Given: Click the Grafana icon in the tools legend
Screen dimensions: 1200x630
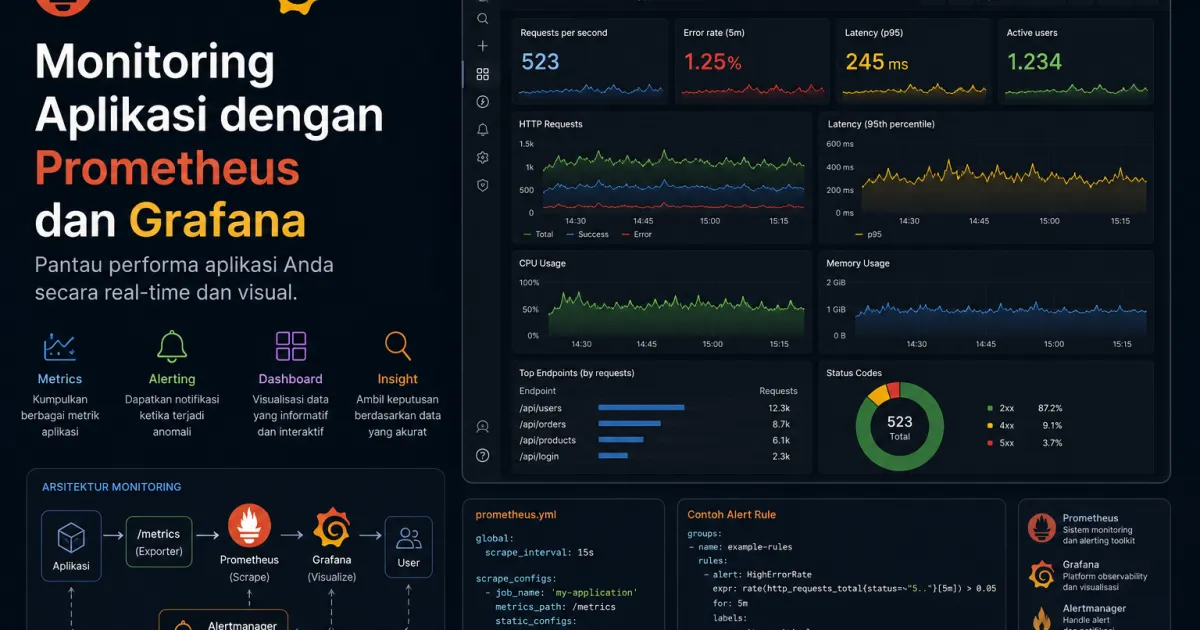Looking at the screenshot, I should 1042,574.
